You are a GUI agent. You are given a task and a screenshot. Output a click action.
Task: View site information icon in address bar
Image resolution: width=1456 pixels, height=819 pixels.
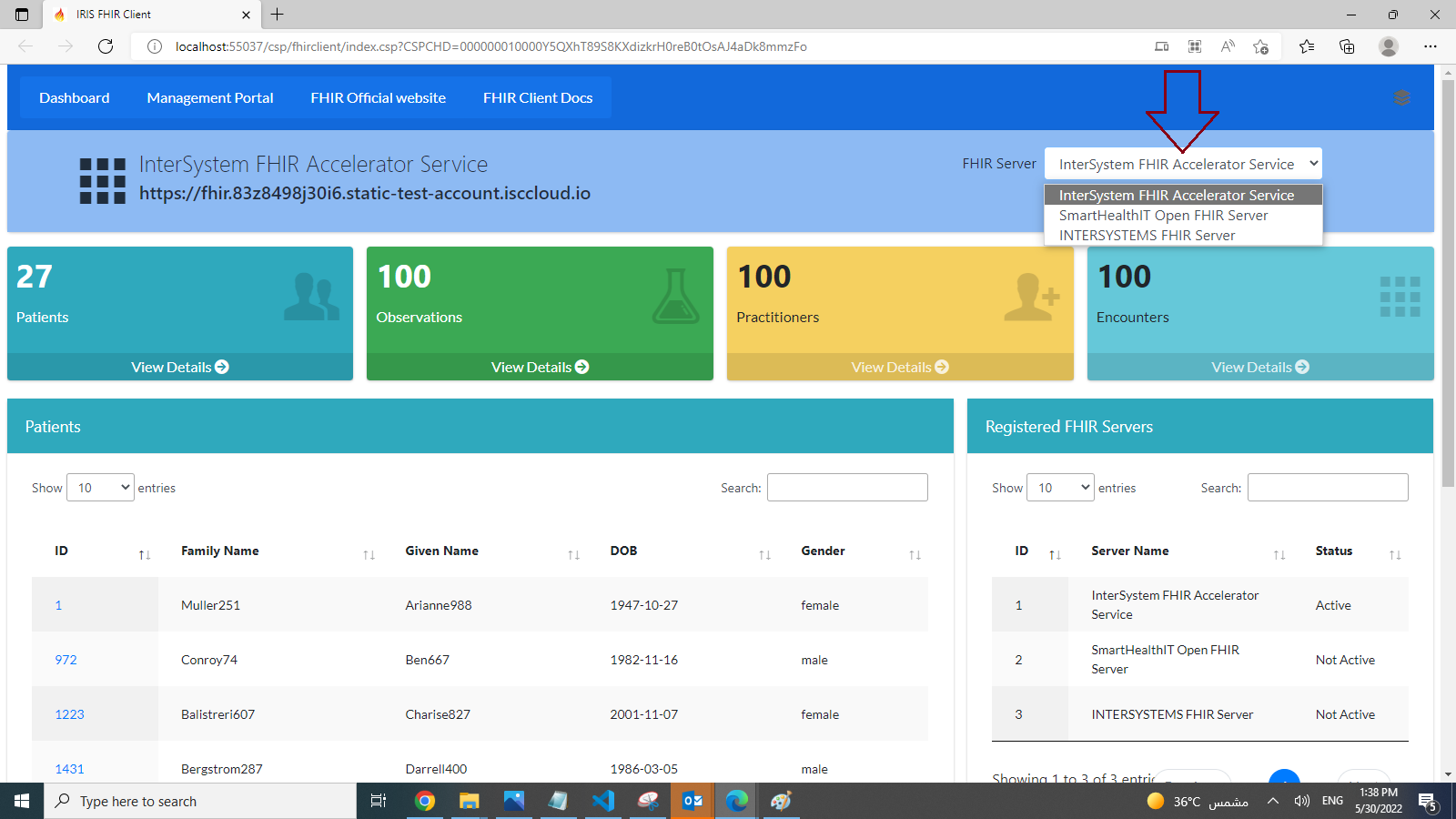click(x=155, y=46)
